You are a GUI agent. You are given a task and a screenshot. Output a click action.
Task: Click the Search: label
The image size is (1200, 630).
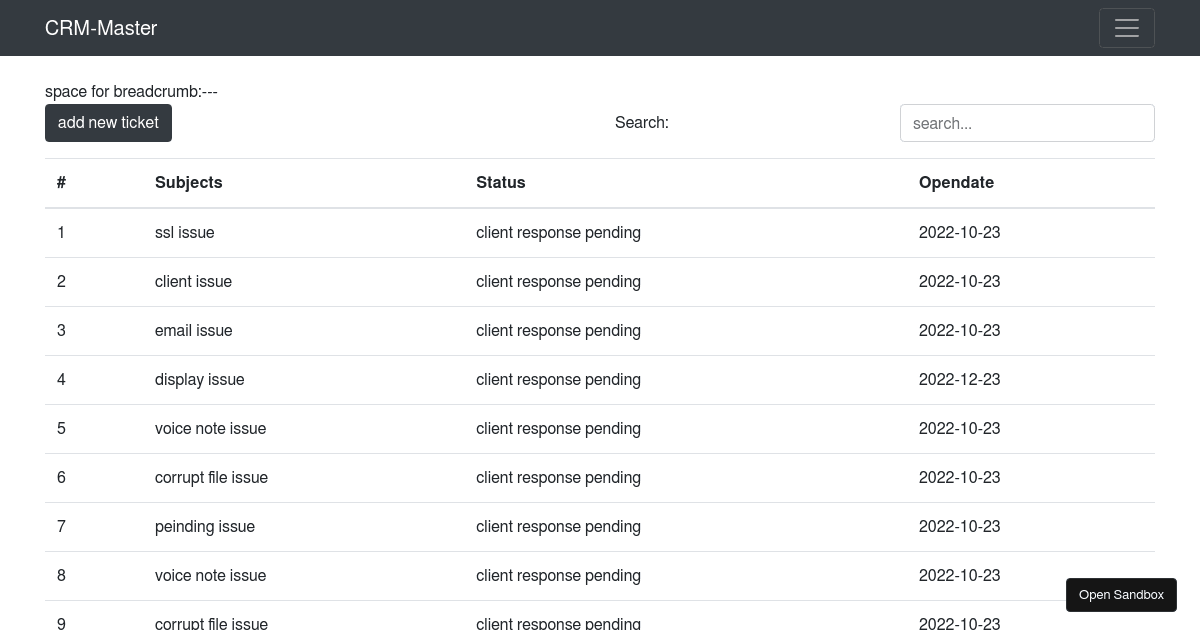642,123
